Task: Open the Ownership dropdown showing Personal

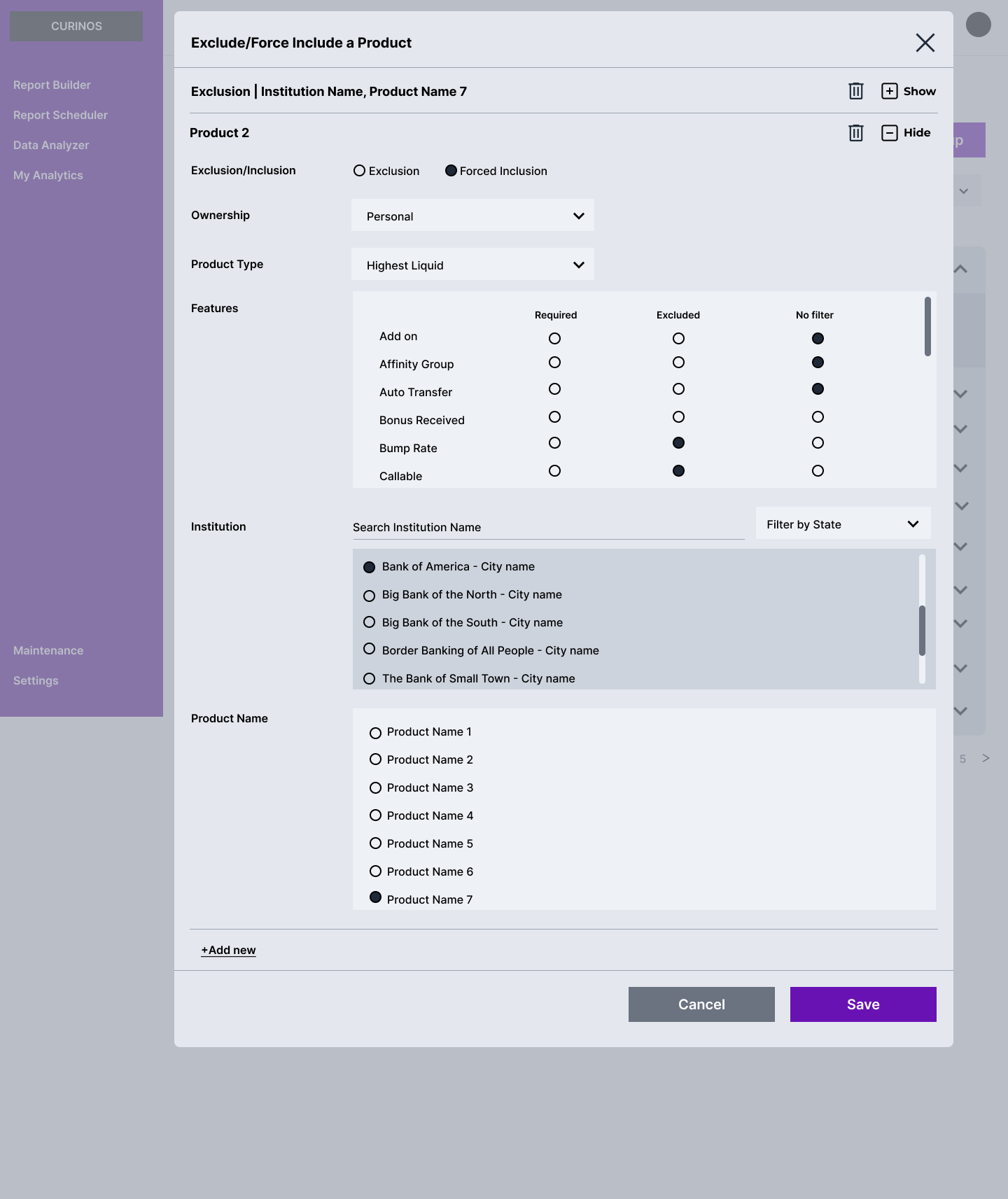Action: click(472, 216)
